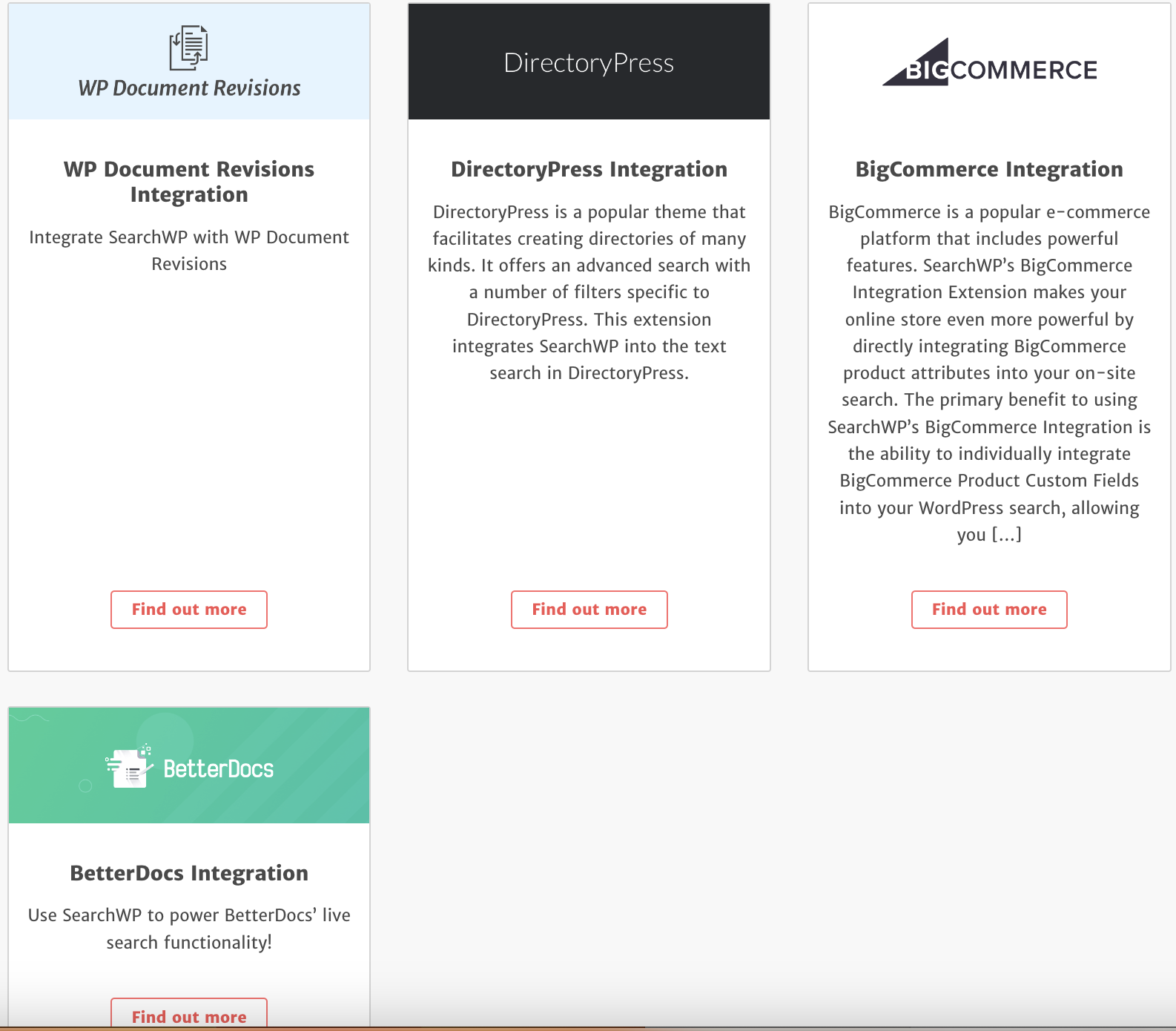Select text 'BigCommerce is a popular e-commerce'
This screenshot has width=1176, height=1031.
989,212
